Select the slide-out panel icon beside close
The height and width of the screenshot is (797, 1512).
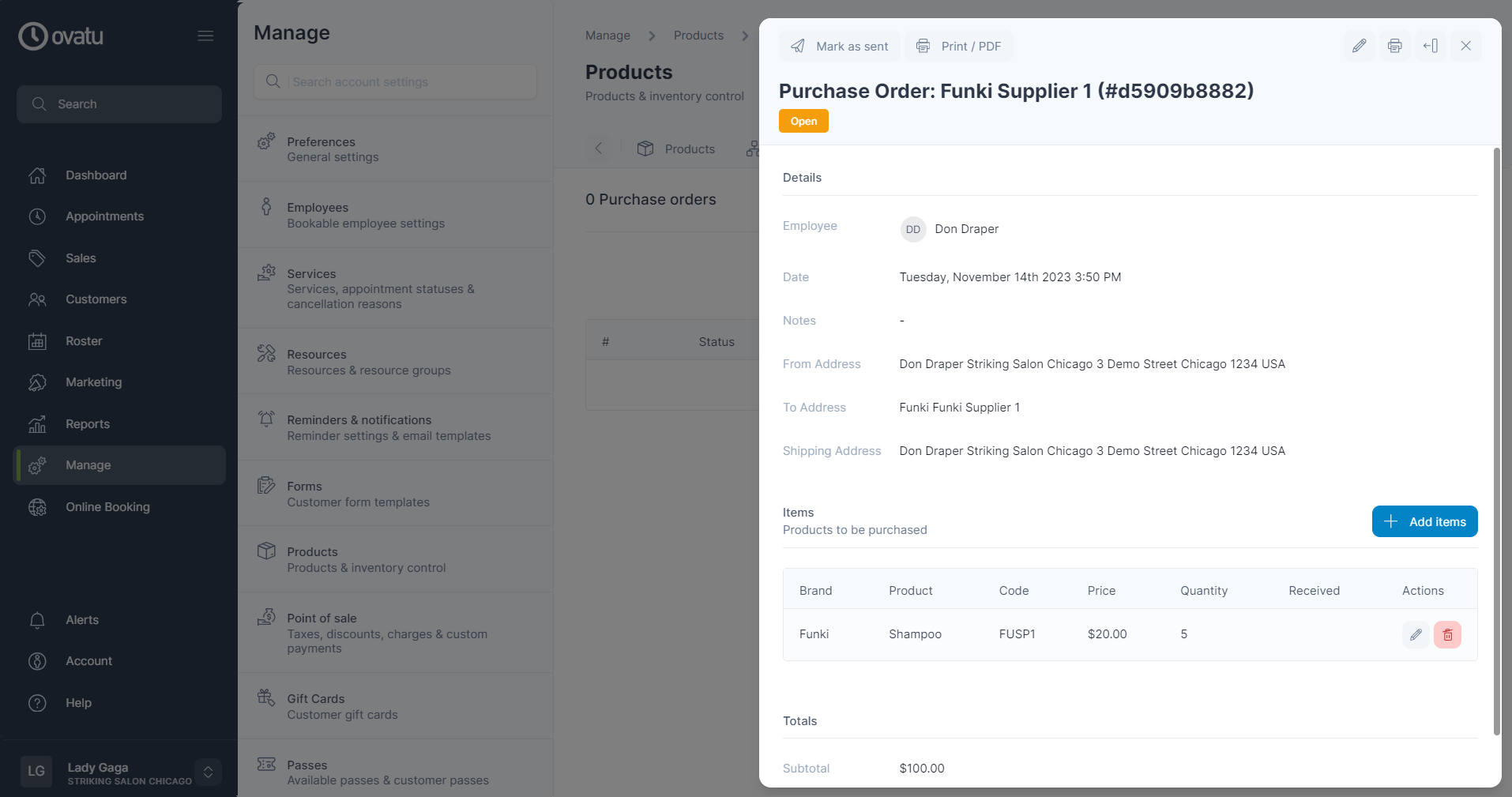(1430, 46)
